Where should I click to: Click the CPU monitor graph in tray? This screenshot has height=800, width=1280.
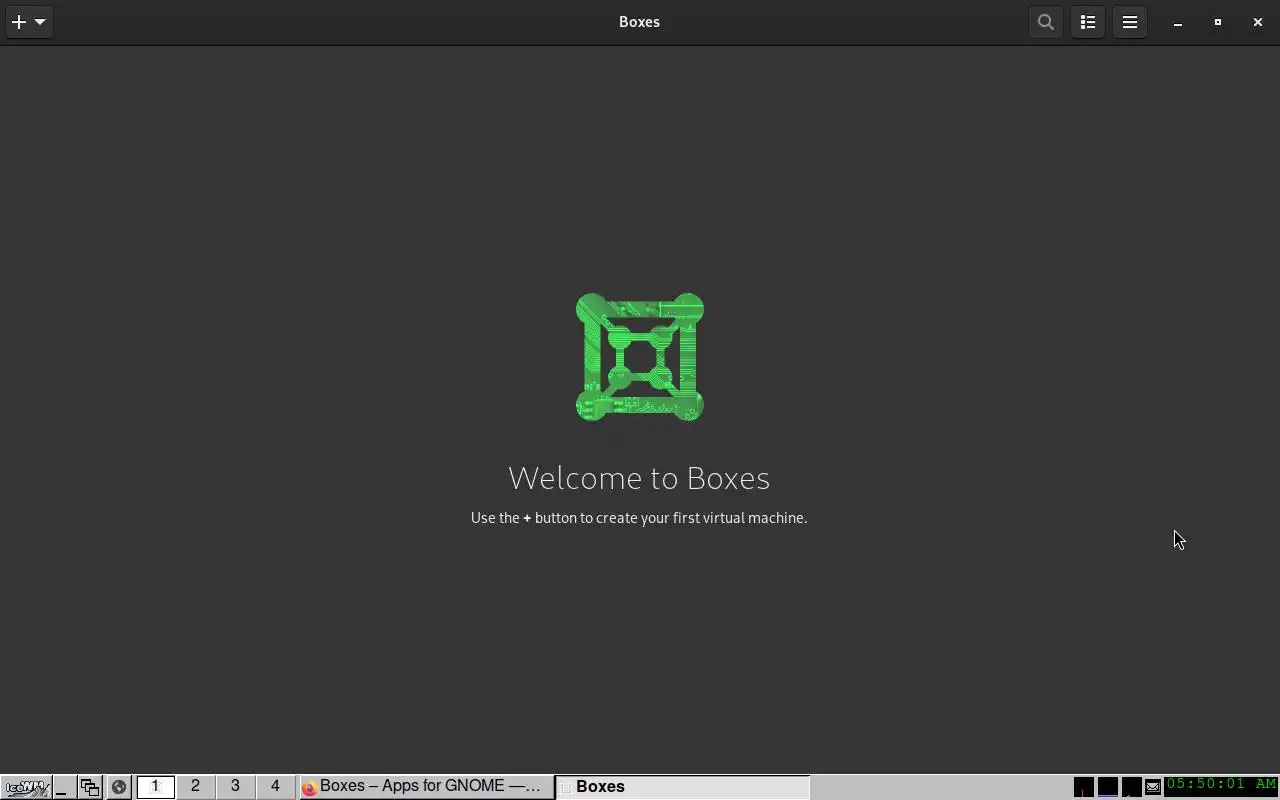click(1083, 787)
